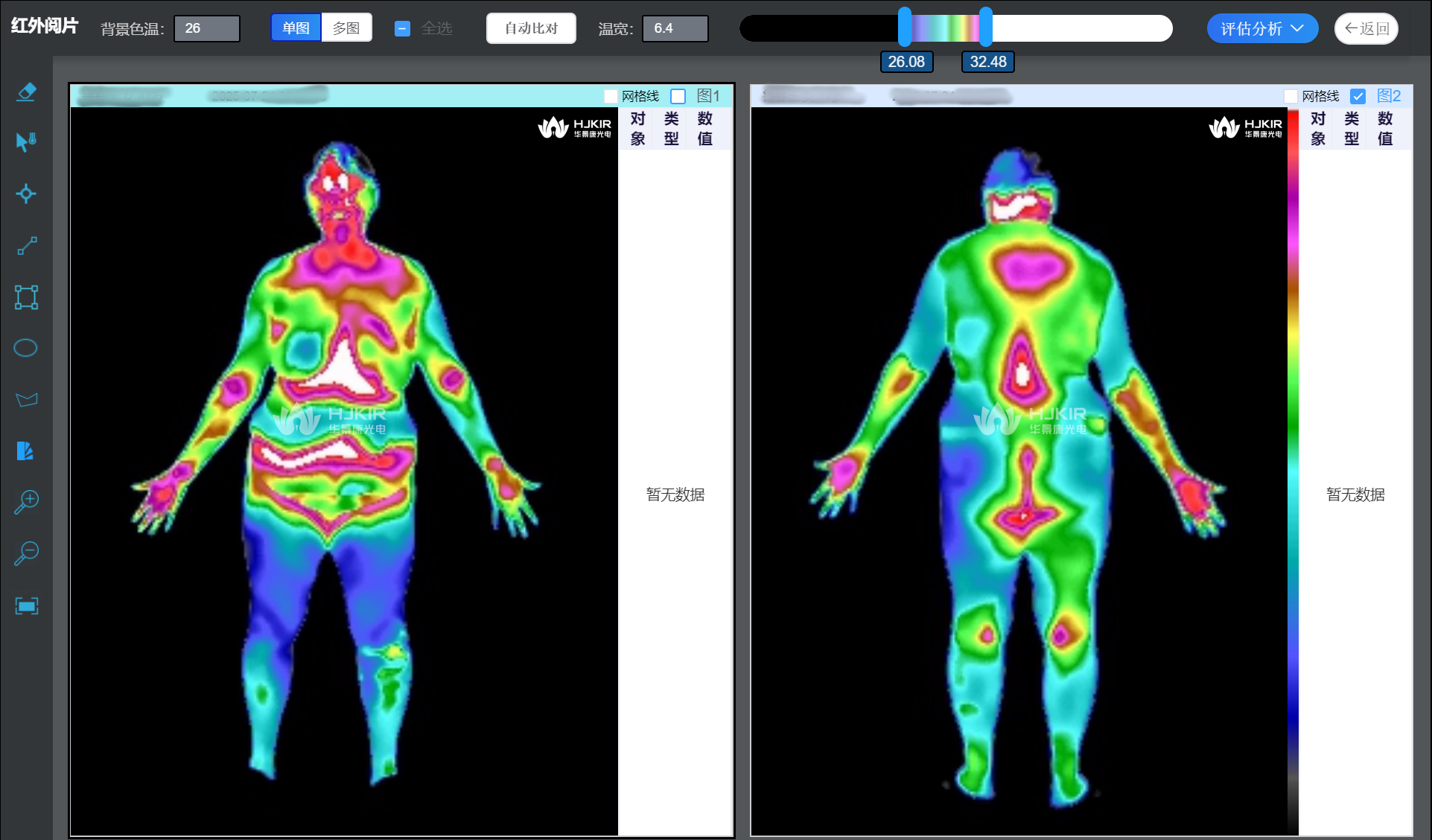Click the fit-to-screen icon

coord(26,606)
